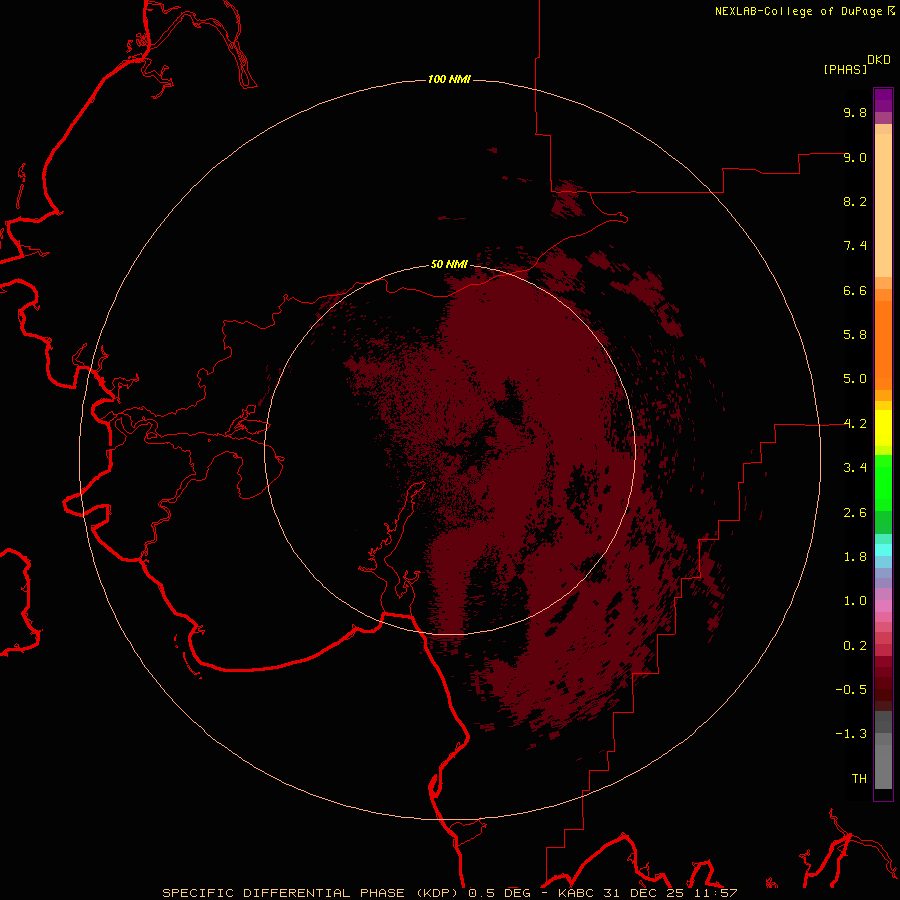Click the 5.0 scale value
900x900 pixels.
point(855,379)
